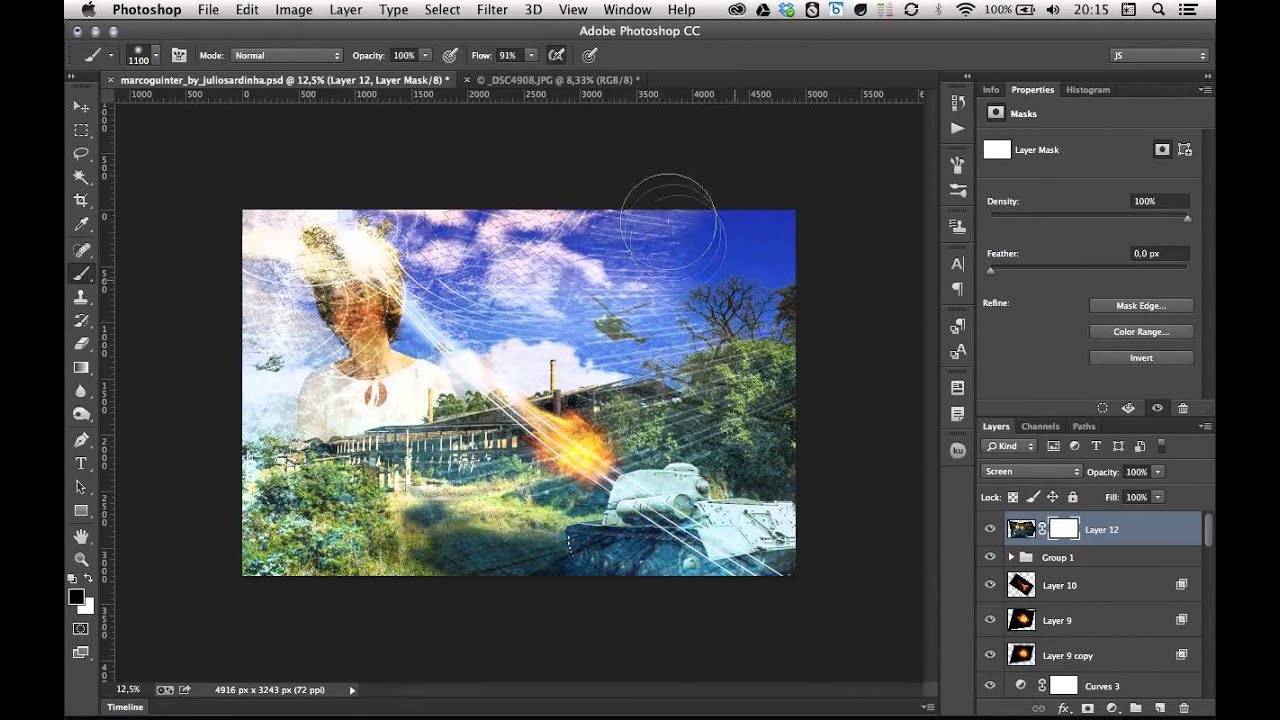This screenshot has height=720, width=1280.
Task: Adjust the Density slider handle
Action: tap(1187, 218)
